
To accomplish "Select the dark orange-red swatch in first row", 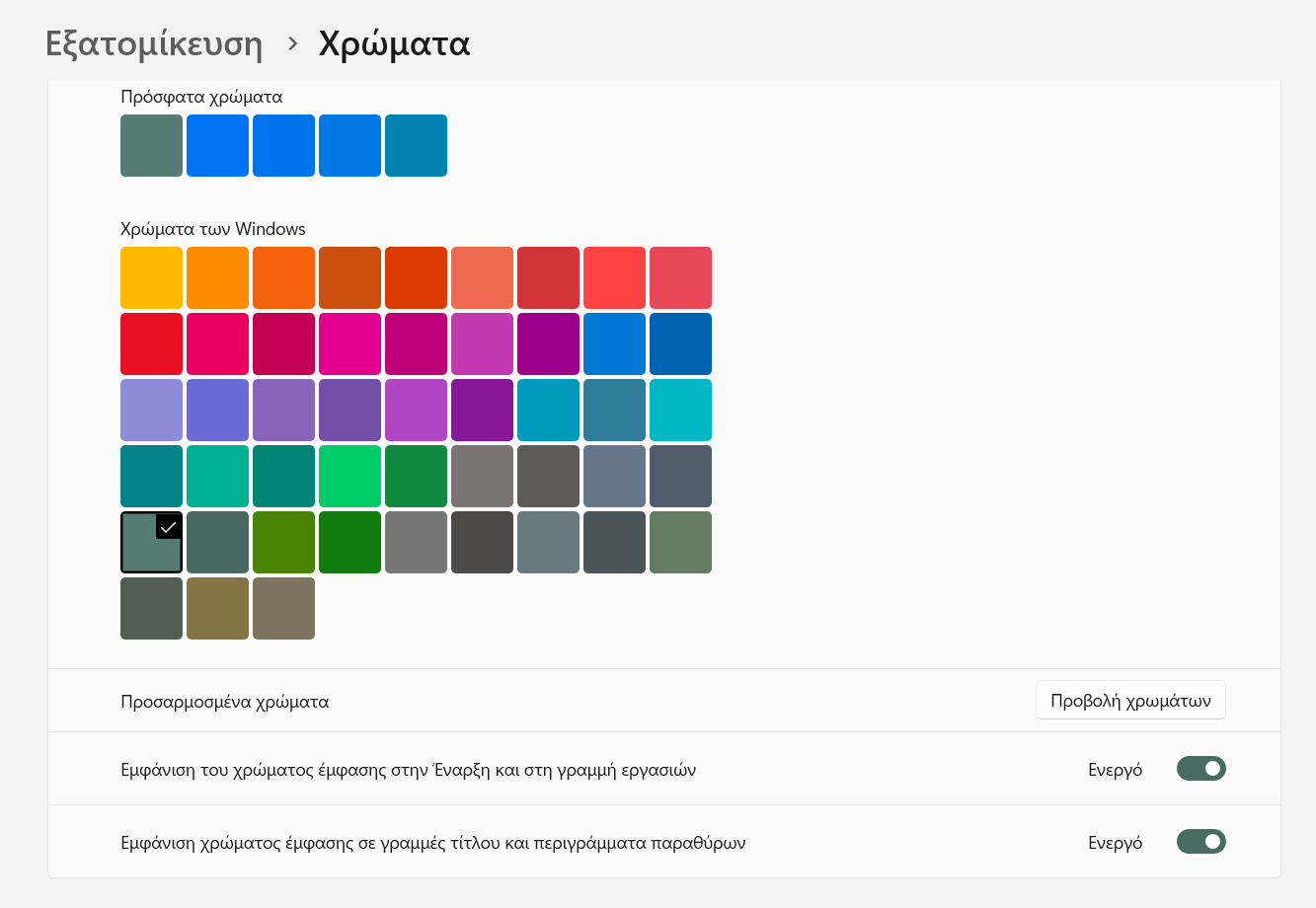I will pyautogui.click(x=416, y=277).
